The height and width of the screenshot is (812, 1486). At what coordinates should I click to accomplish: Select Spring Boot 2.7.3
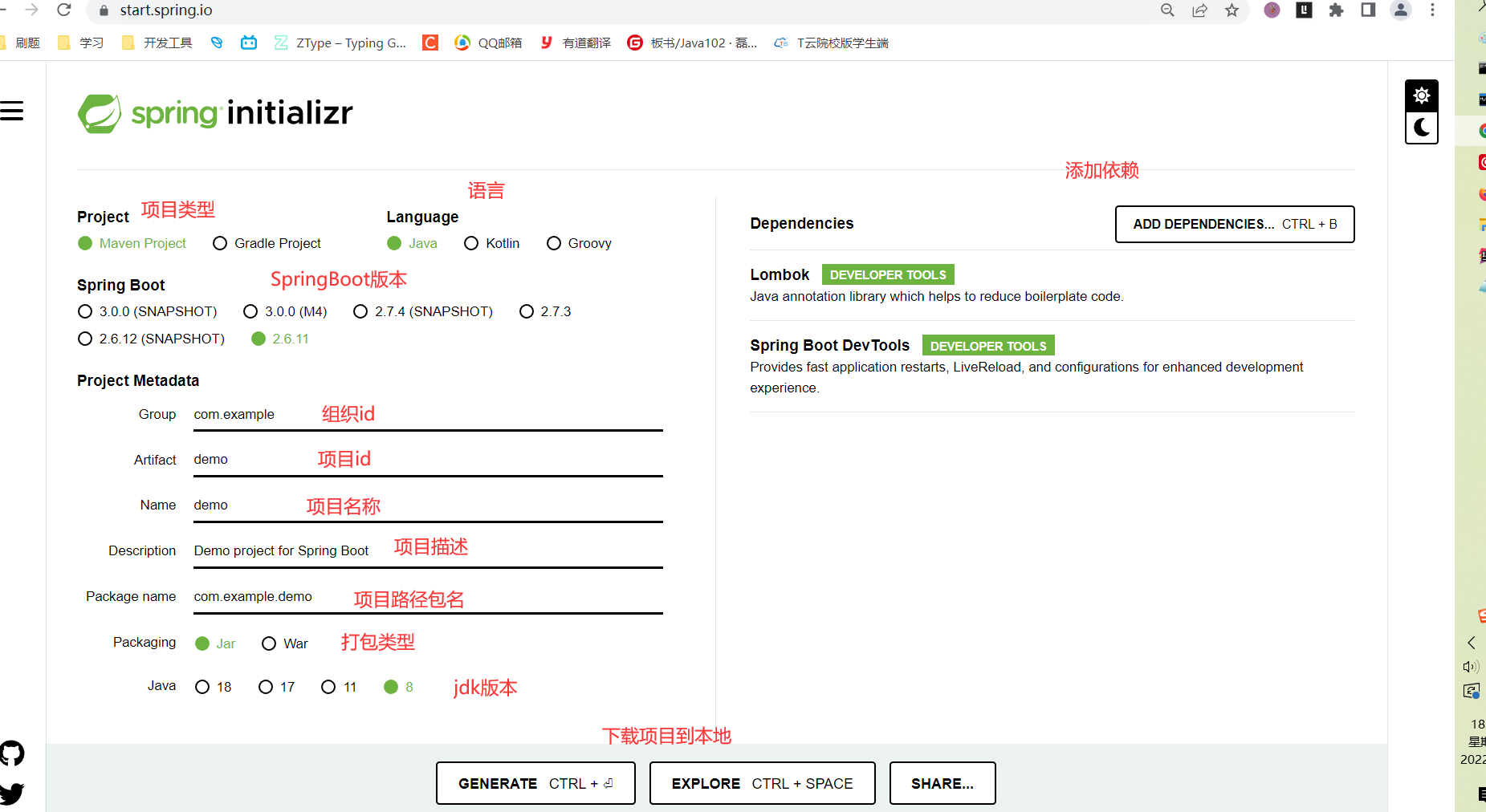pos(545,311)
